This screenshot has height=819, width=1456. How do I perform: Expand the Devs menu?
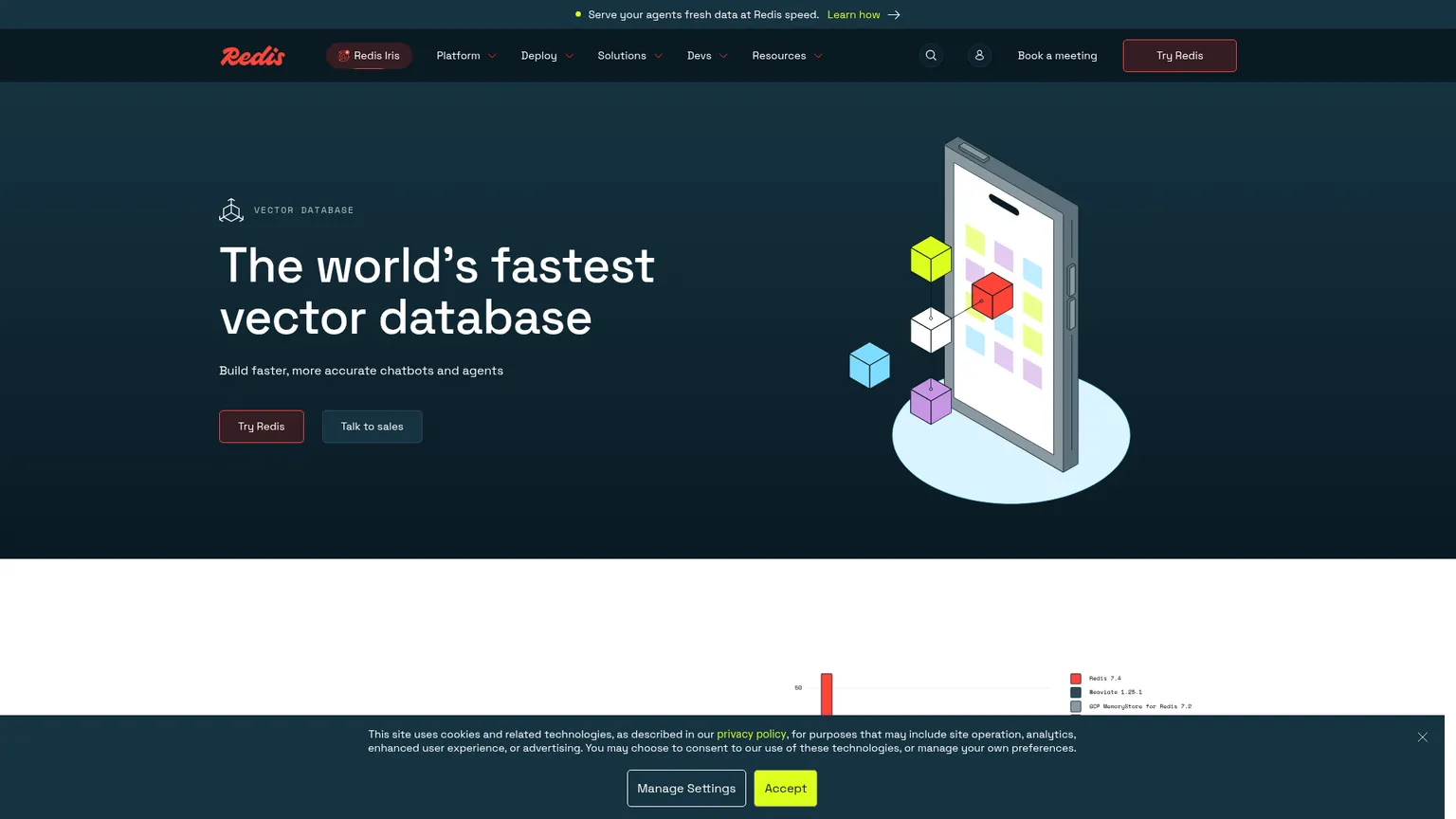click(707, 56)
